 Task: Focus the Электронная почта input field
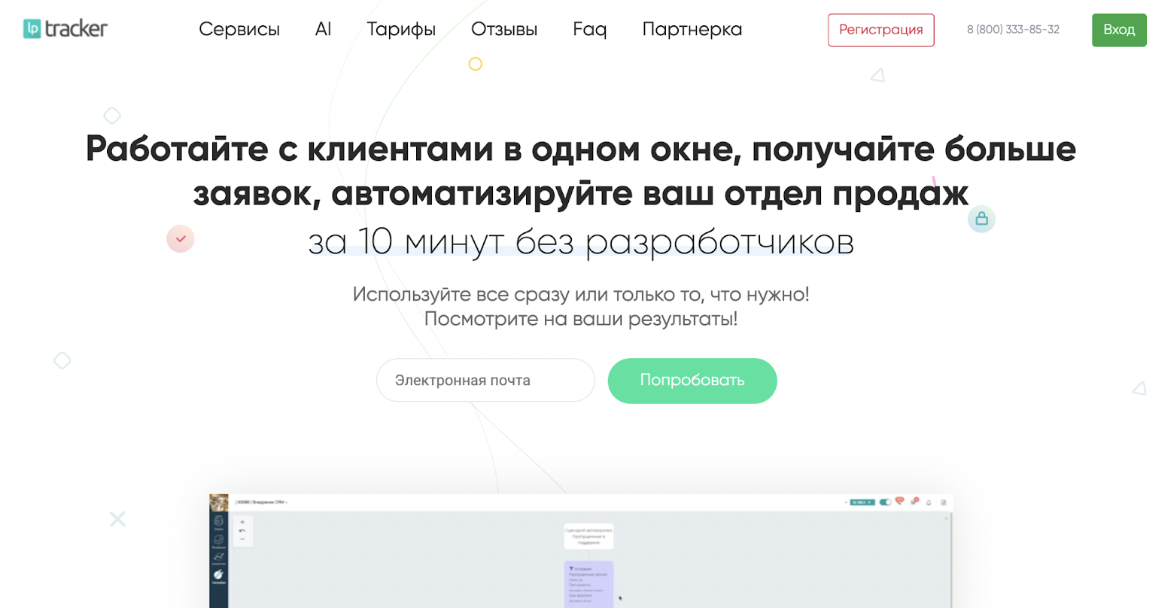point(485,381)
